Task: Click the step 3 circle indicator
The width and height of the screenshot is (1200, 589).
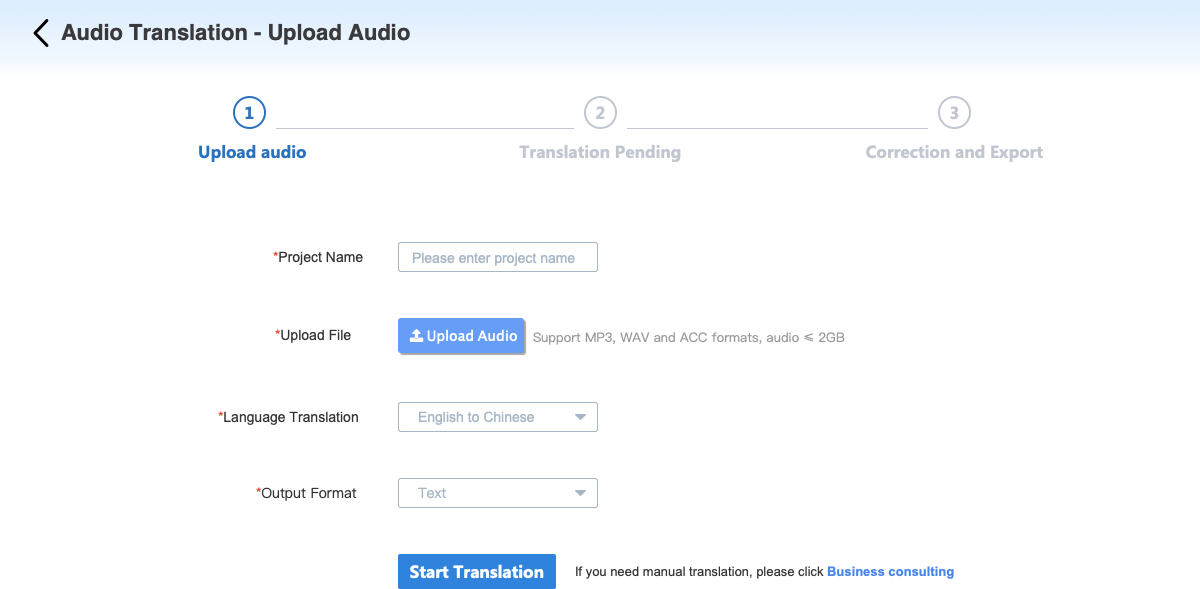Action: [954, 113]
